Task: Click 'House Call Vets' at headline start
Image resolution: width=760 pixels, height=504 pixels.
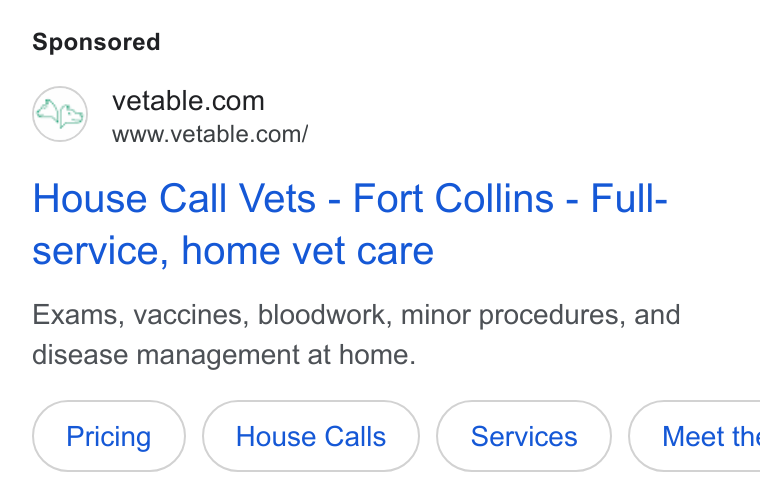Action: (174, 198)
